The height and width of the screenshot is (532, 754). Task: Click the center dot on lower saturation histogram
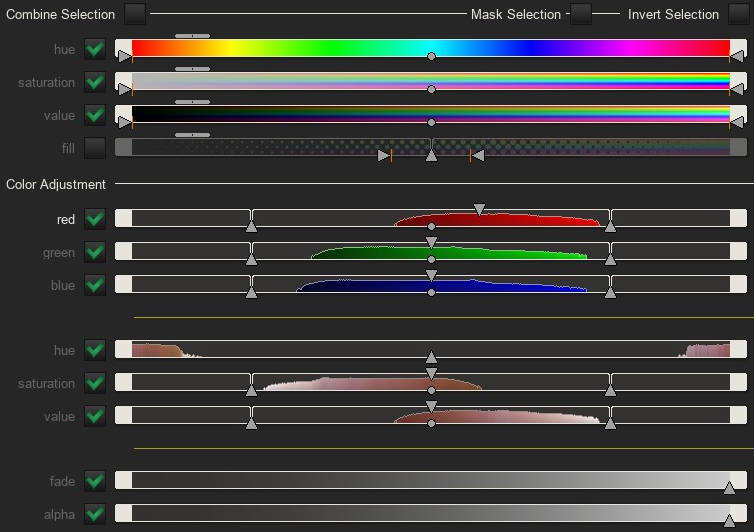(431, 390)
